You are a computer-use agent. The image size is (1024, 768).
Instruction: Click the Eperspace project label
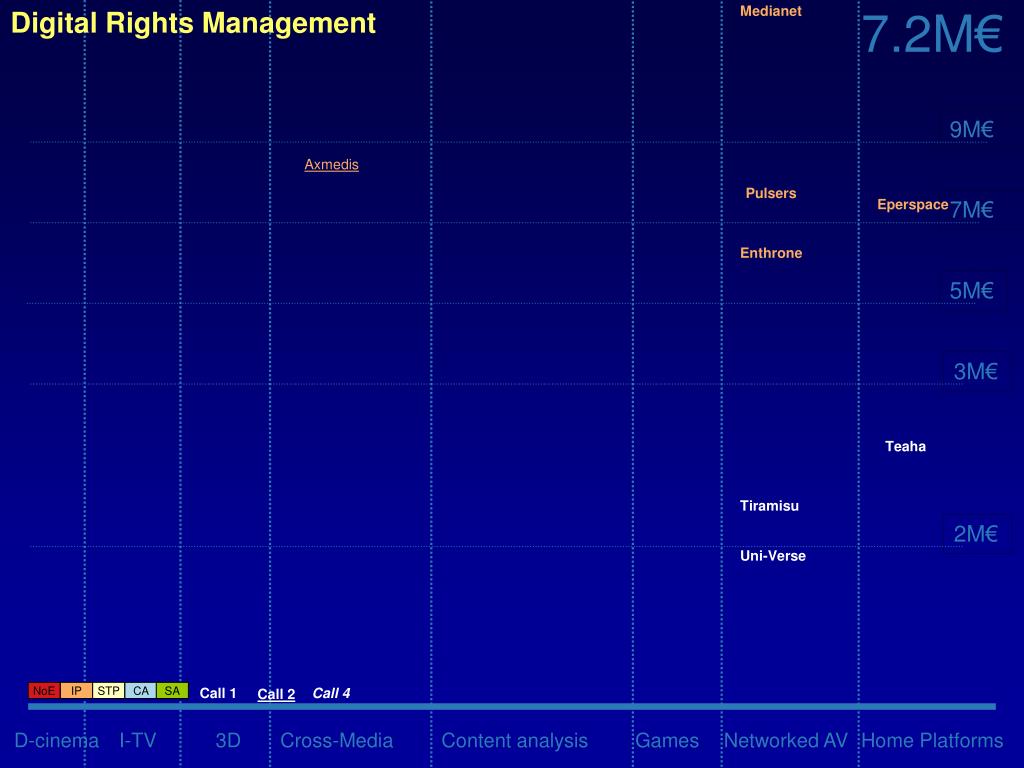pos(912,205)
